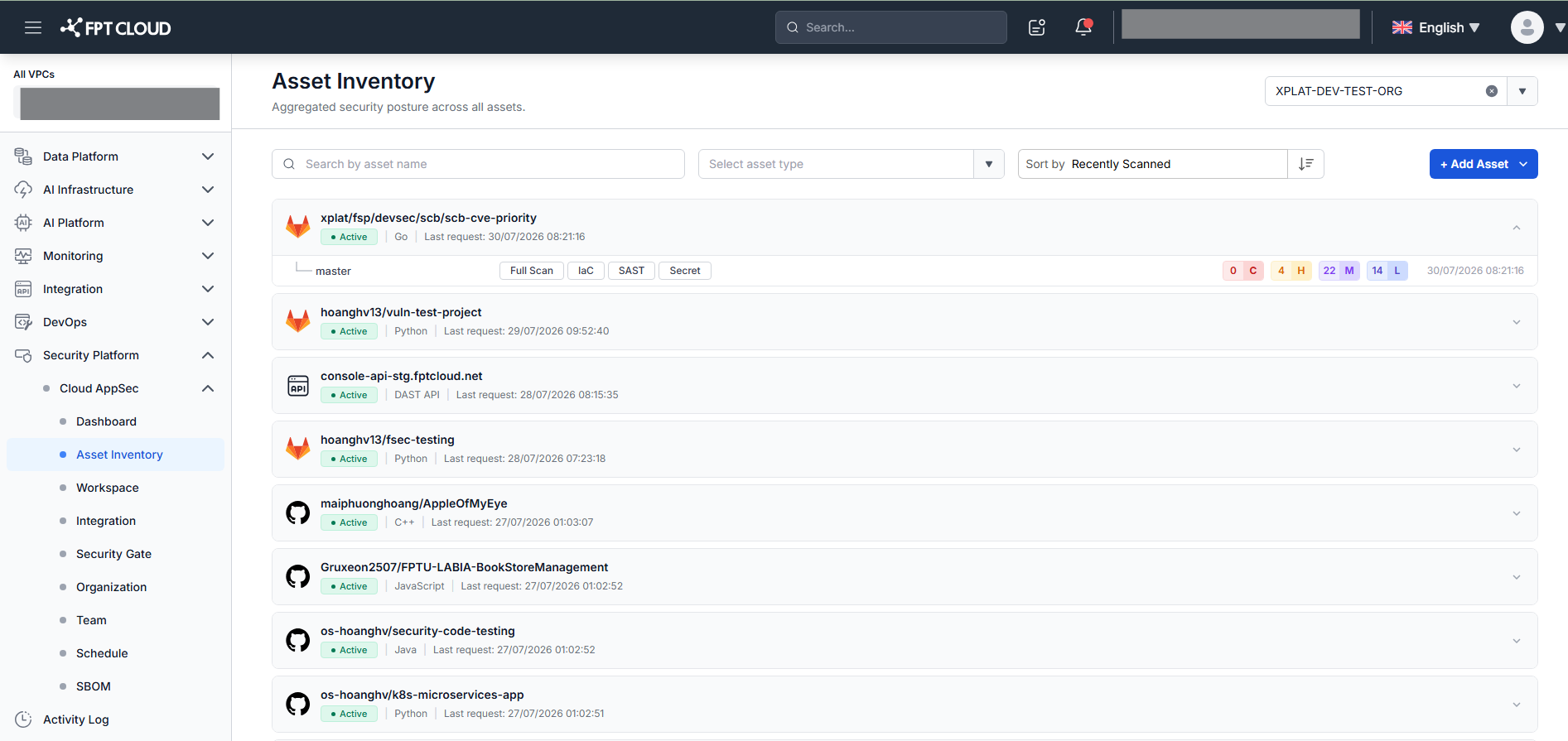Click GitHub icon of security-code-testing asset

(x=298, y=640)
